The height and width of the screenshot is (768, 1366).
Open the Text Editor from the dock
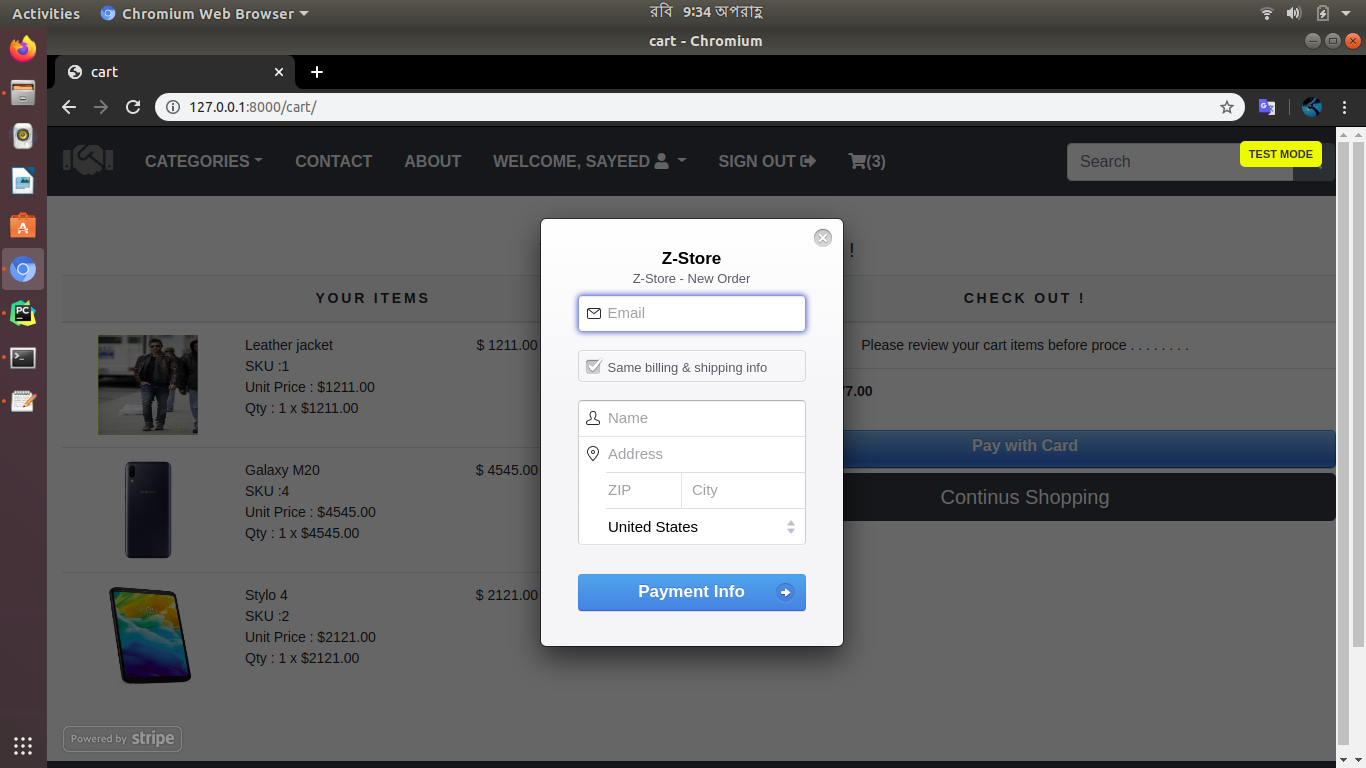point(23,402)
